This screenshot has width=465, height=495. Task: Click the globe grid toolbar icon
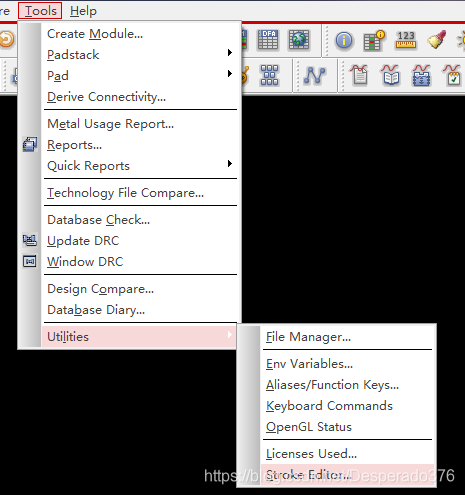[299, 40]
